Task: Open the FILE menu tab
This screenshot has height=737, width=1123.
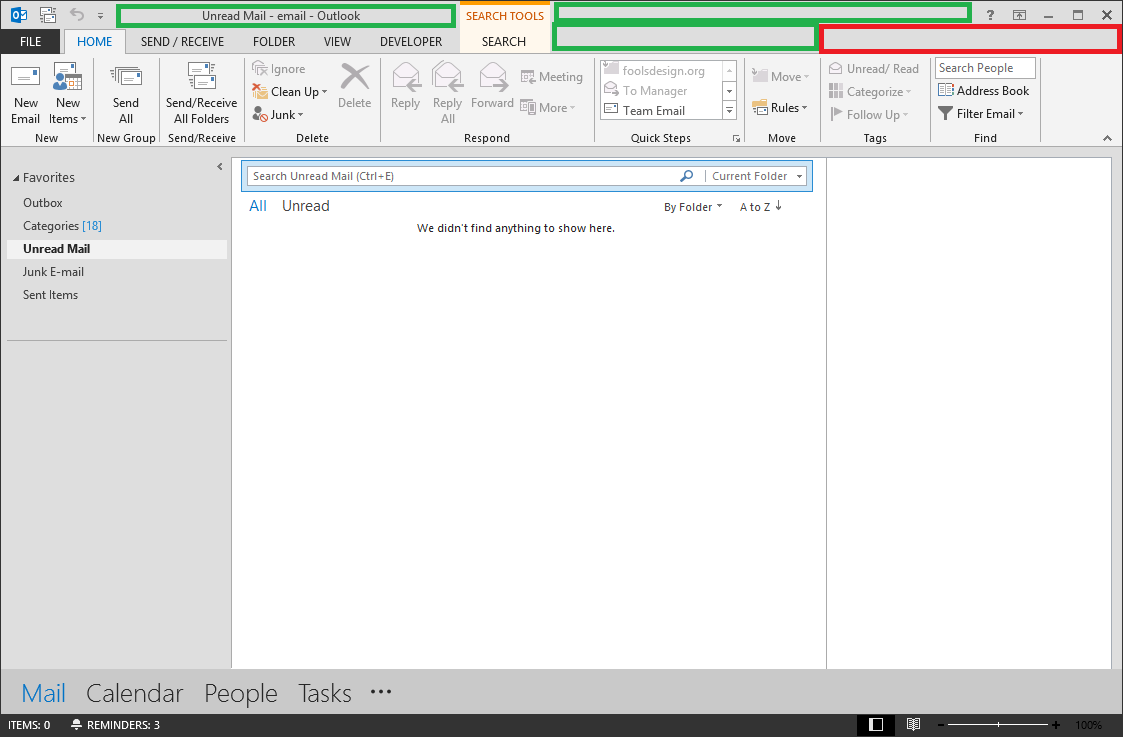Action: pyautogui.click(x=30, y=42)
